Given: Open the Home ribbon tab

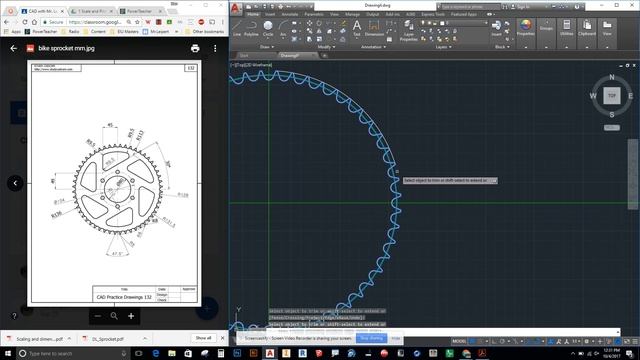Looking at the screenshot, I should click(x=253, y=14).
